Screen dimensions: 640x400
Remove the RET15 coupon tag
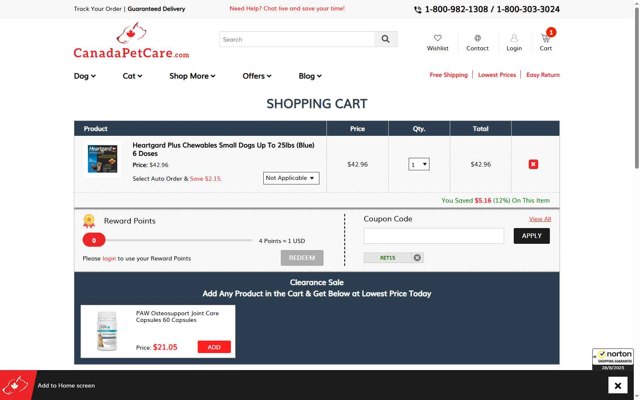pos(417,258)
